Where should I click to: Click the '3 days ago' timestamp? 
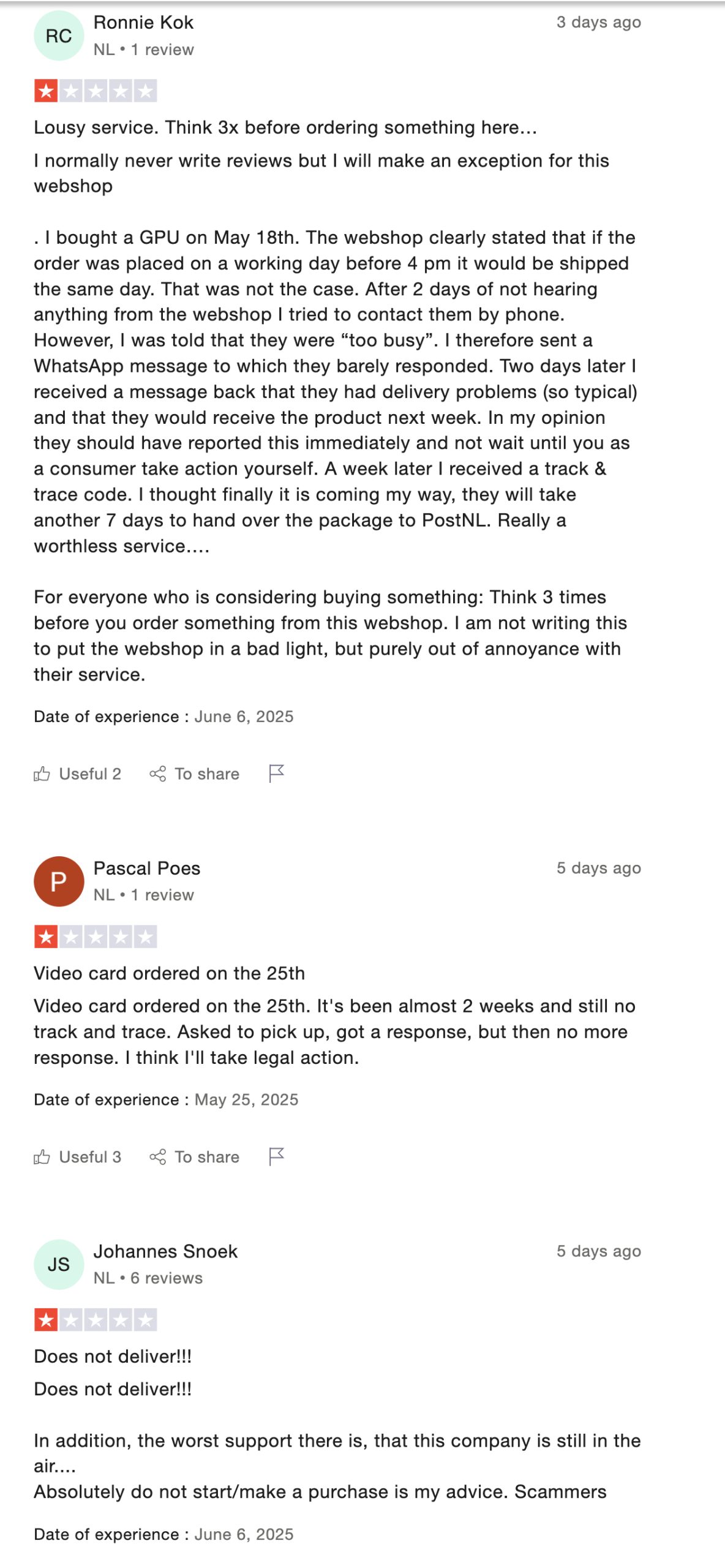598,23
